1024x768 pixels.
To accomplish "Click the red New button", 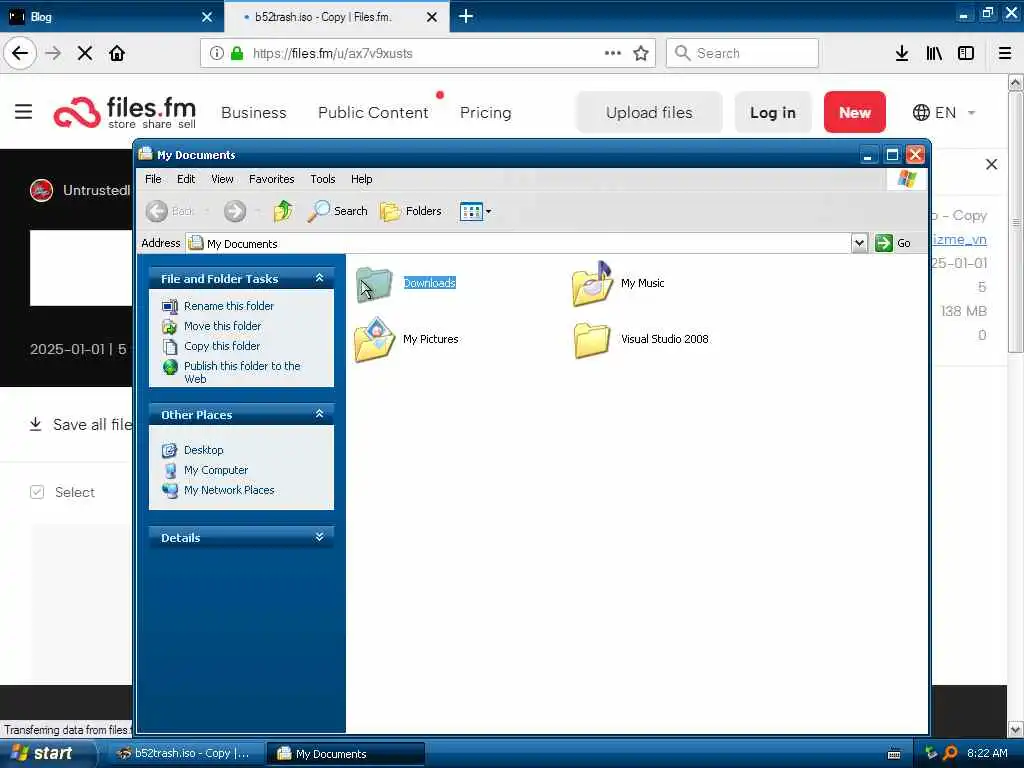I will 854,112.
